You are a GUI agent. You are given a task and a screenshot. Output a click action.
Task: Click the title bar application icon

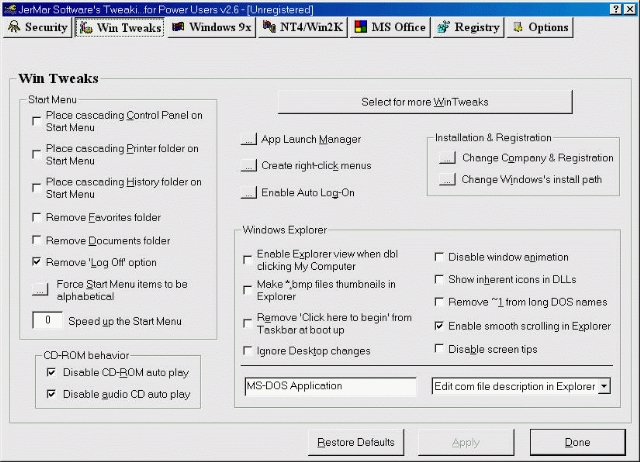click(x=10, y=9)
